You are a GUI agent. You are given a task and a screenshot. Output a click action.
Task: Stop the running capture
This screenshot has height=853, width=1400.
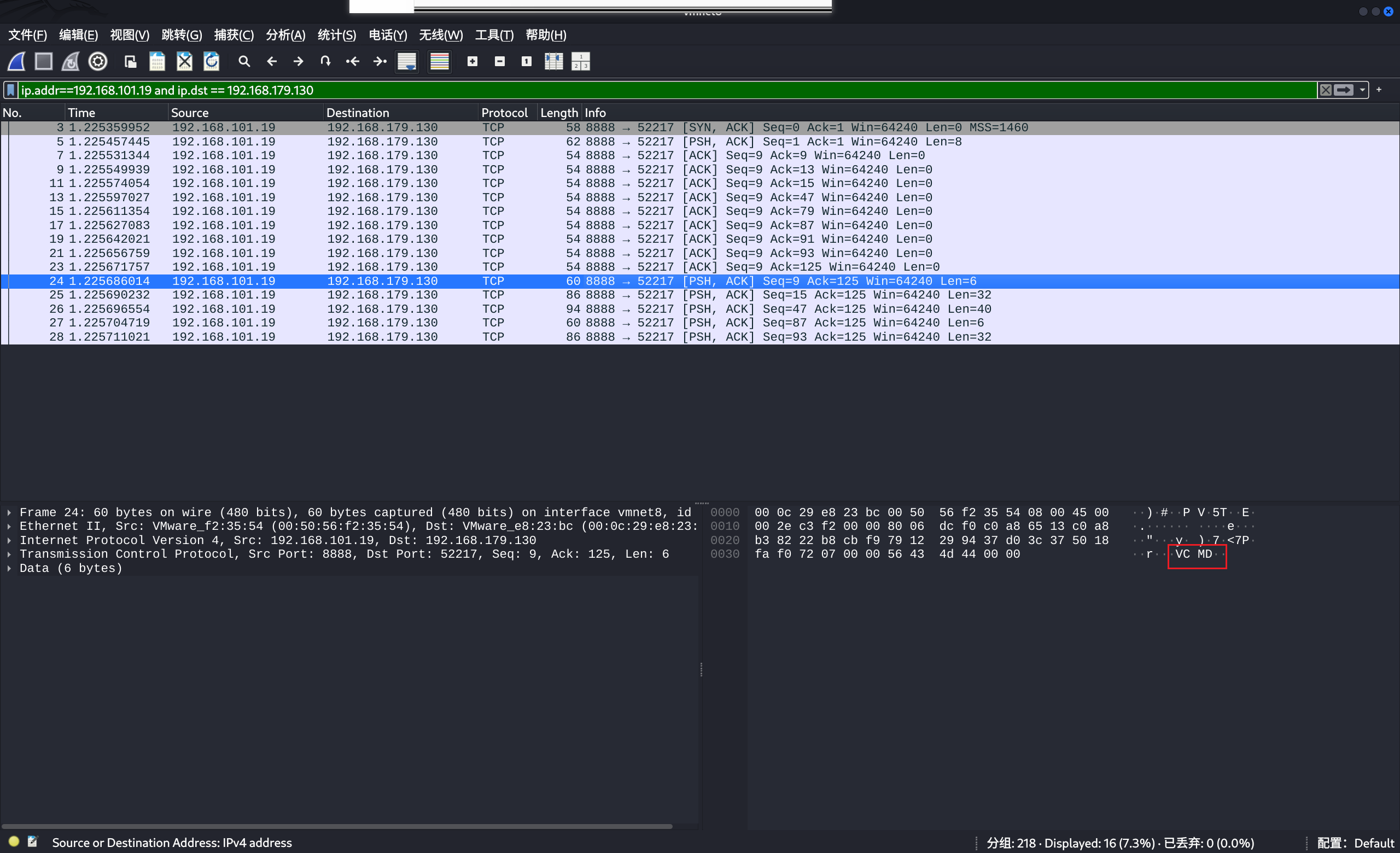(44, 61)
